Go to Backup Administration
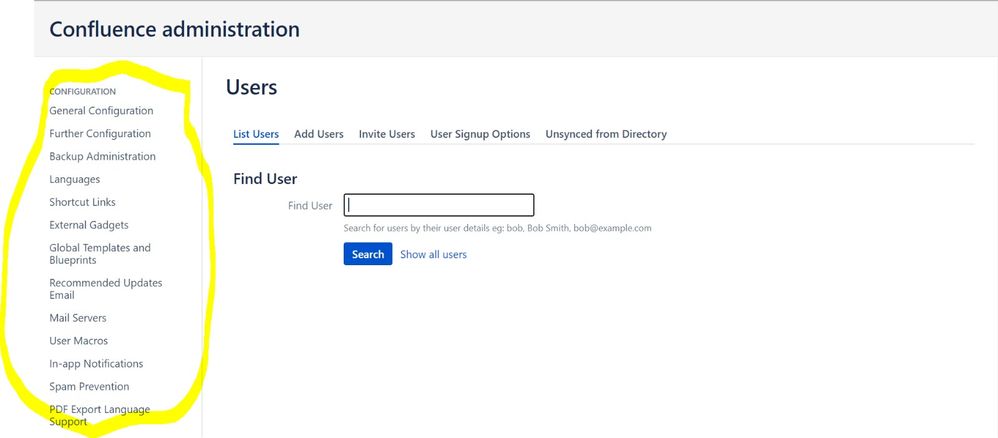 [x=102, y=157]
